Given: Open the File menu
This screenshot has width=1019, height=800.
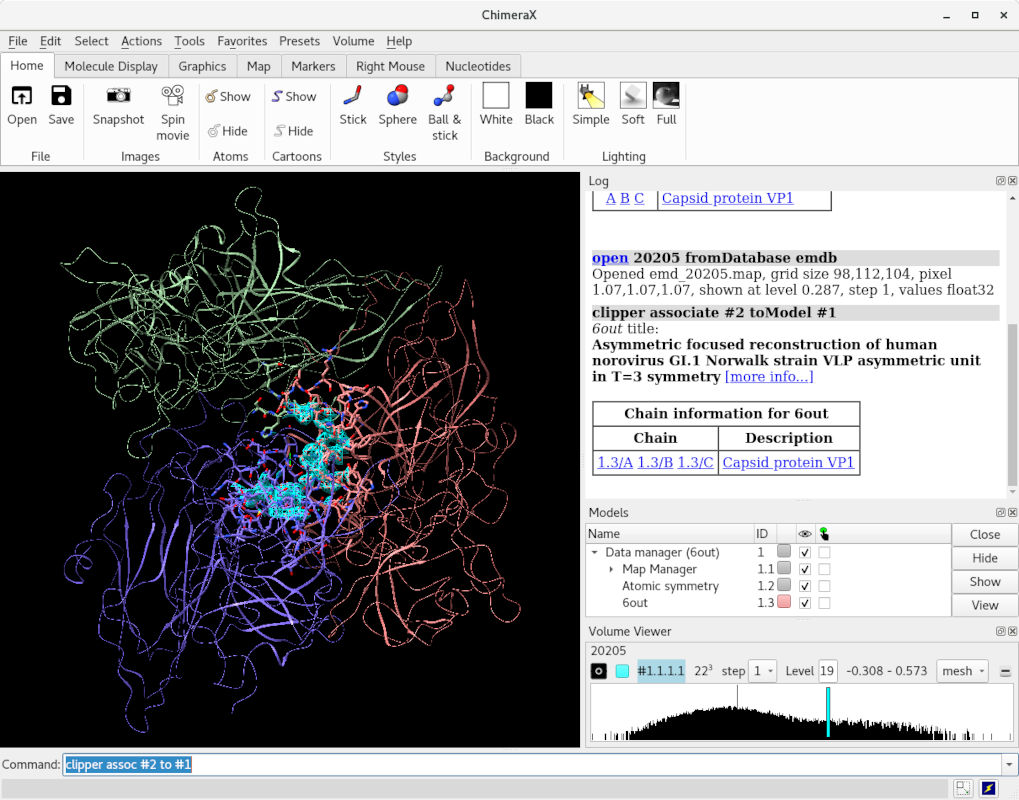Looking at the screenshot, I should (18, 41).
